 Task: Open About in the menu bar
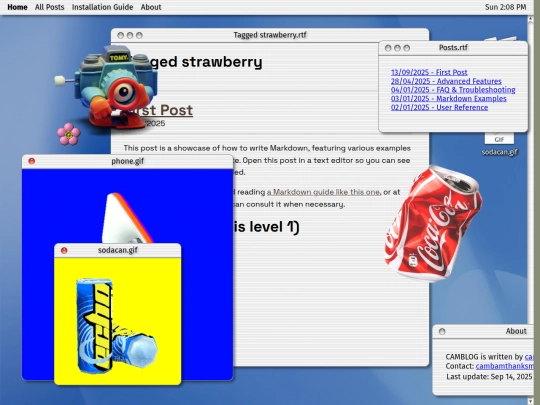(151, 7)
